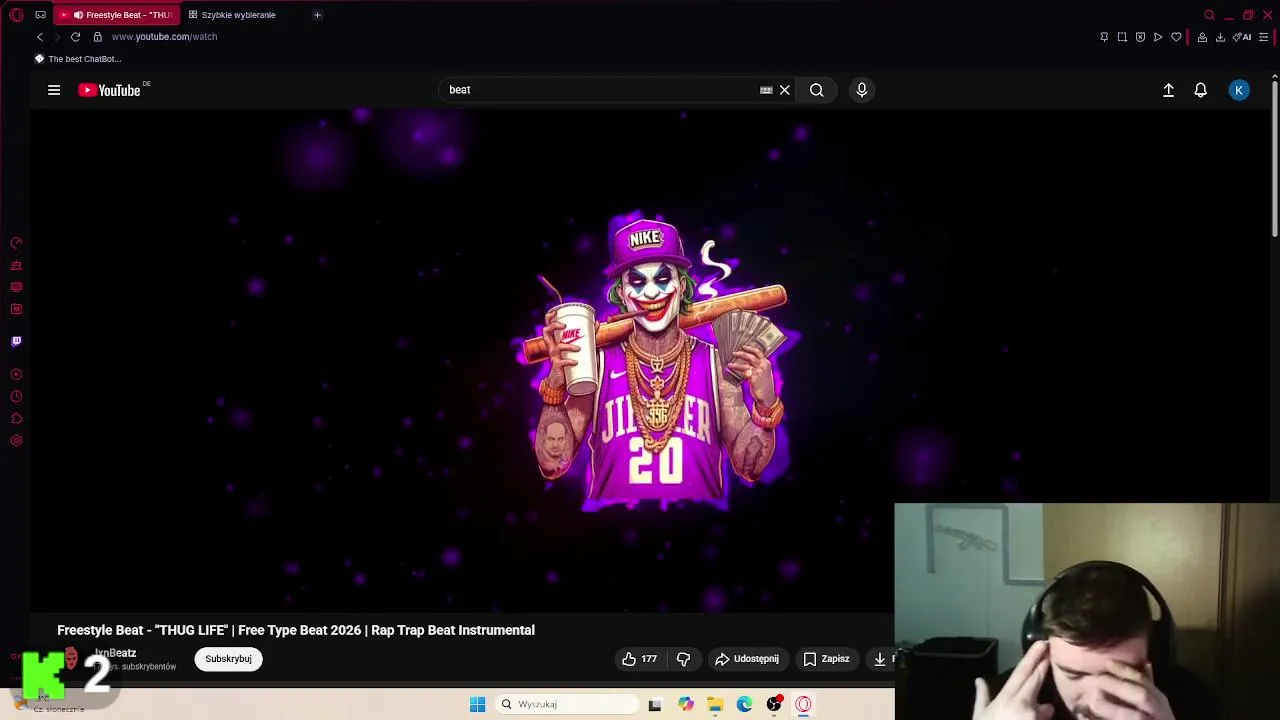Open the AI assistant button
The height and width of the screenshot is (720, 1280).
point(1242,37)
